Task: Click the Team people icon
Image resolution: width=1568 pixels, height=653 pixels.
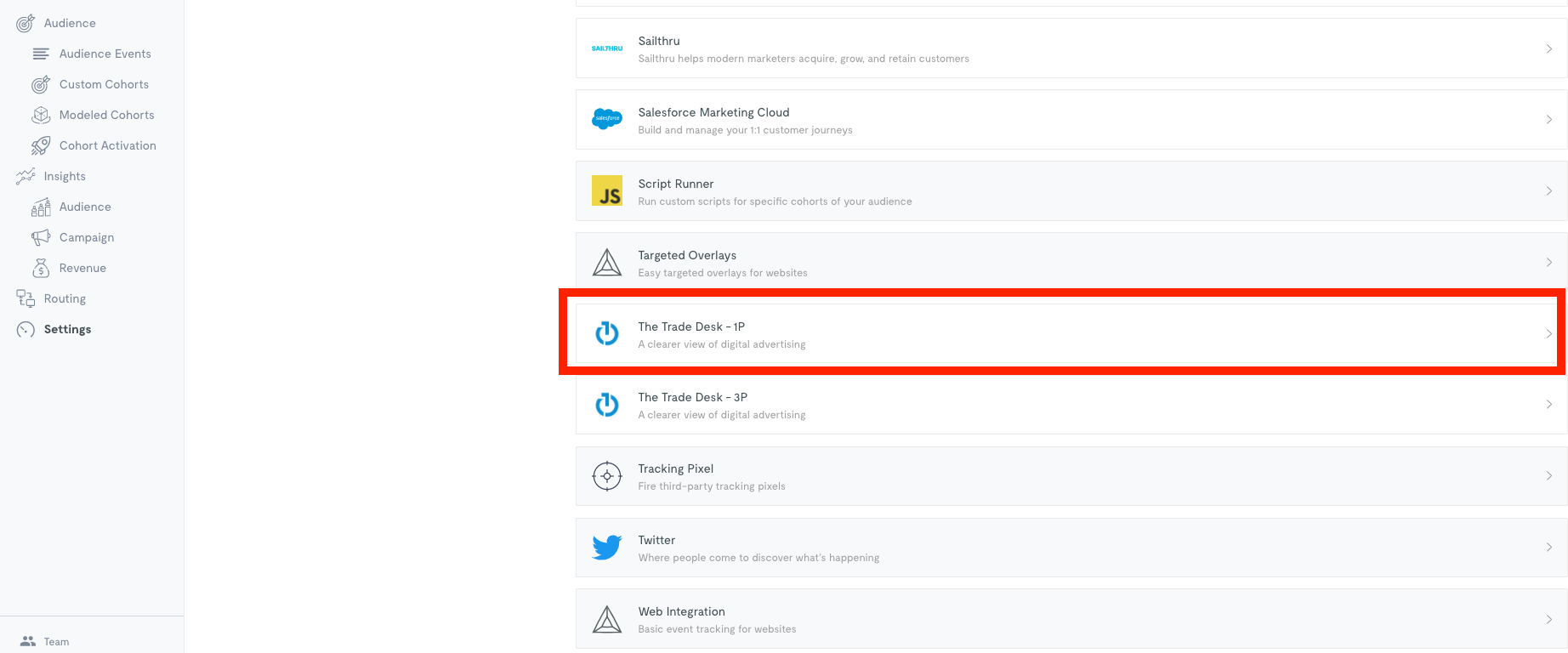Action: tap(28, 641)
